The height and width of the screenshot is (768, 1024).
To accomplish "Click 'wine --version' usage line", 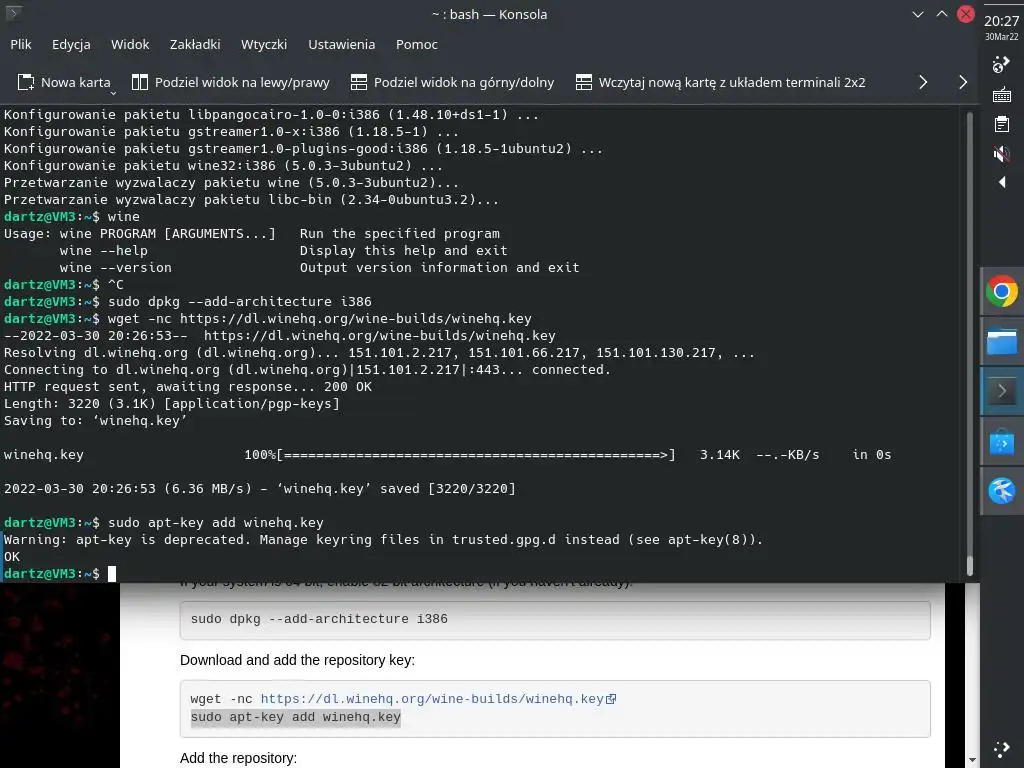I will point(319,268).
